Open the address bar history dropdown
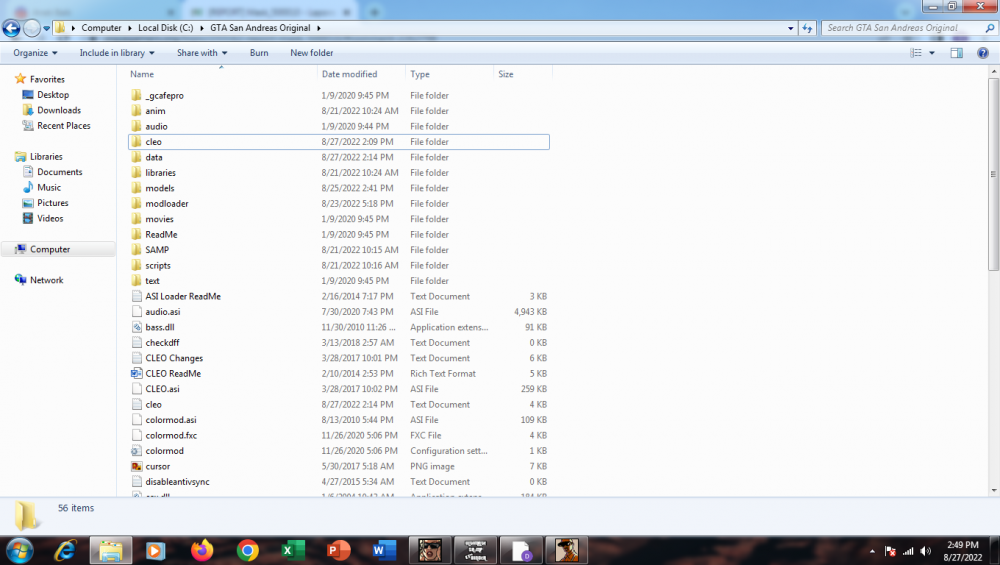Image resolution: width=1000 pixels, height=565 pixels. click(791, 28)
